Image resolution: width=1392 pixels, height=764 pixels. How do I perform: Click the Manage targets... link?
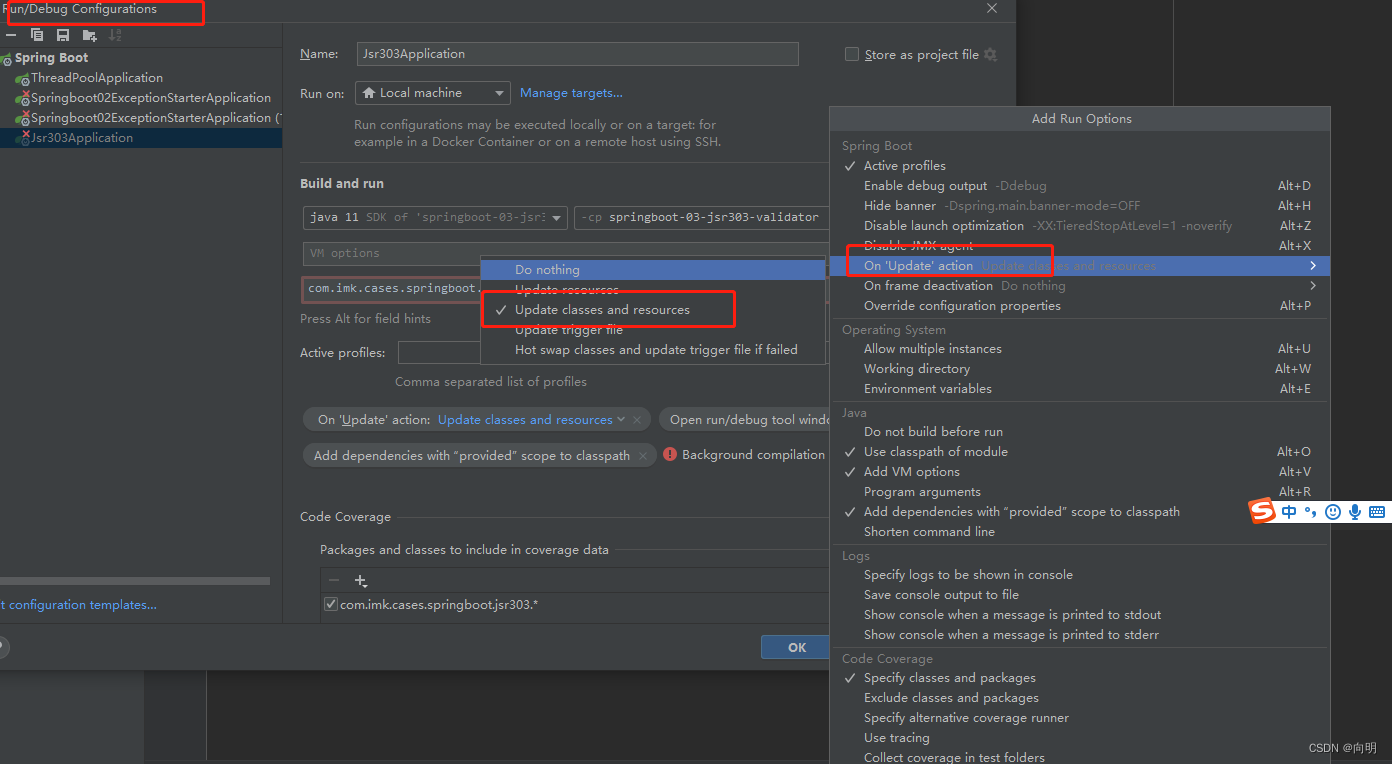pyautogui.click(x=571, y=93)
